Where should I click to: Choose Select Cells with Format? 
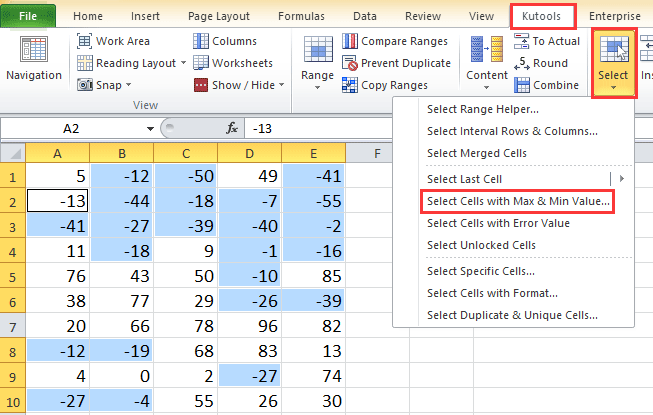(513, 293)
